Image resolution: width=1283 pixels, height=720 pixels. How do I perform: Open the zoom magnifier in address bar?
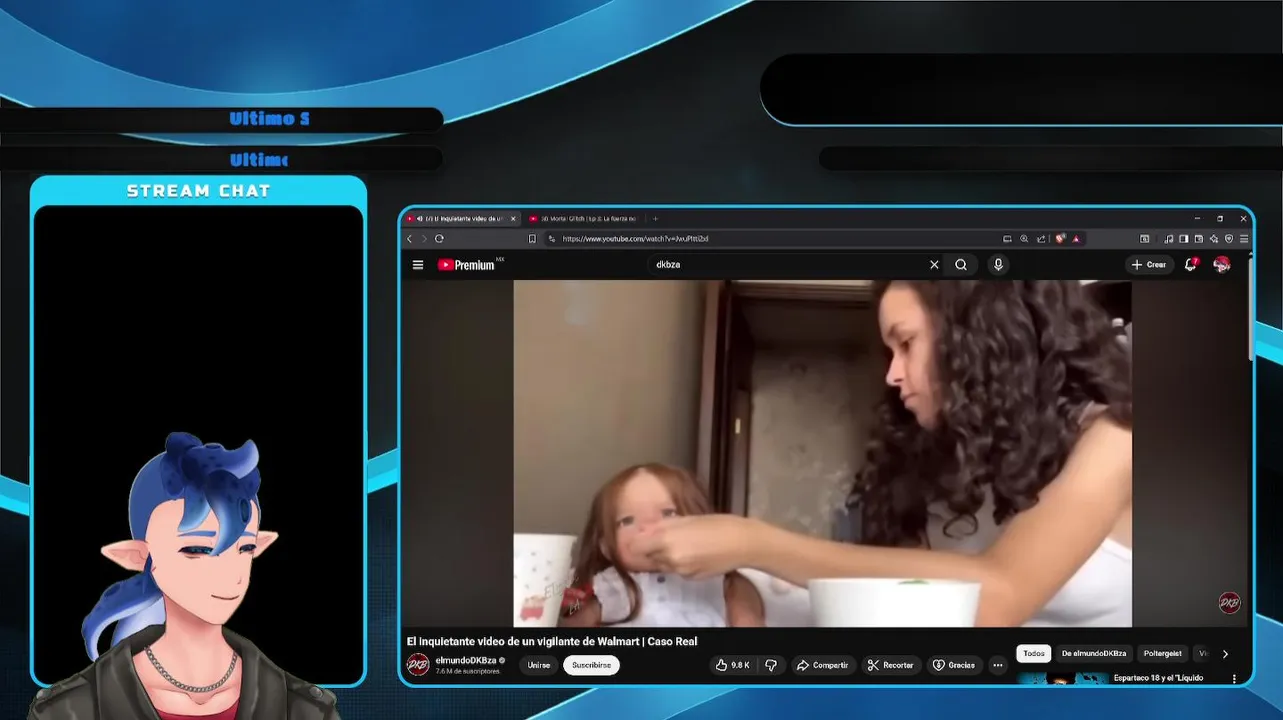(x=1024, y=239)
